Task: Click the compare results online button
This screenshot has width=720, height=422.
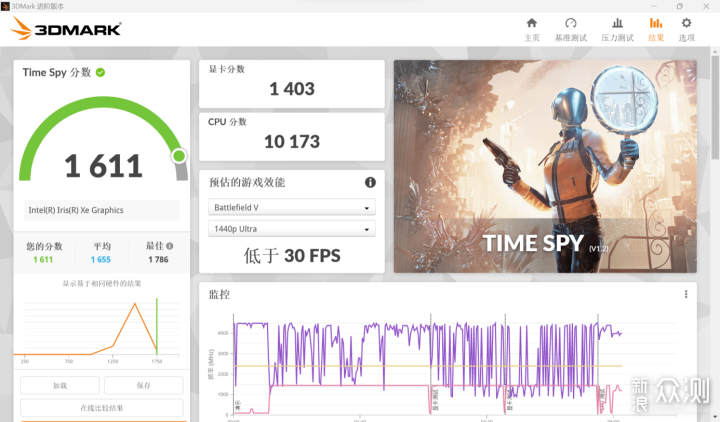Action: [x=101, y=408]
